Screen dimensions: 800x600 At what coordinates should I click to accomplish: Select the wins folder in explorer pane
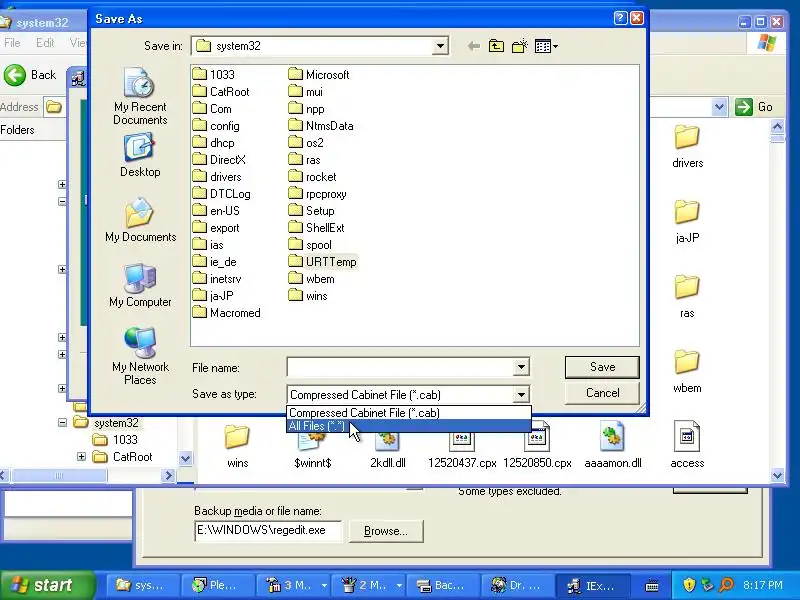237,445
